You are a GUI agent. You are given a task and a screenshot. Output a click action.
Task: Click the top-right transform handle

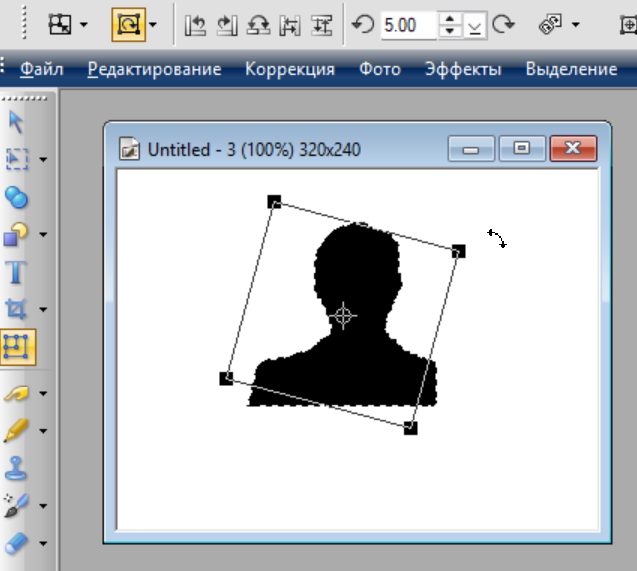point(459,251)
